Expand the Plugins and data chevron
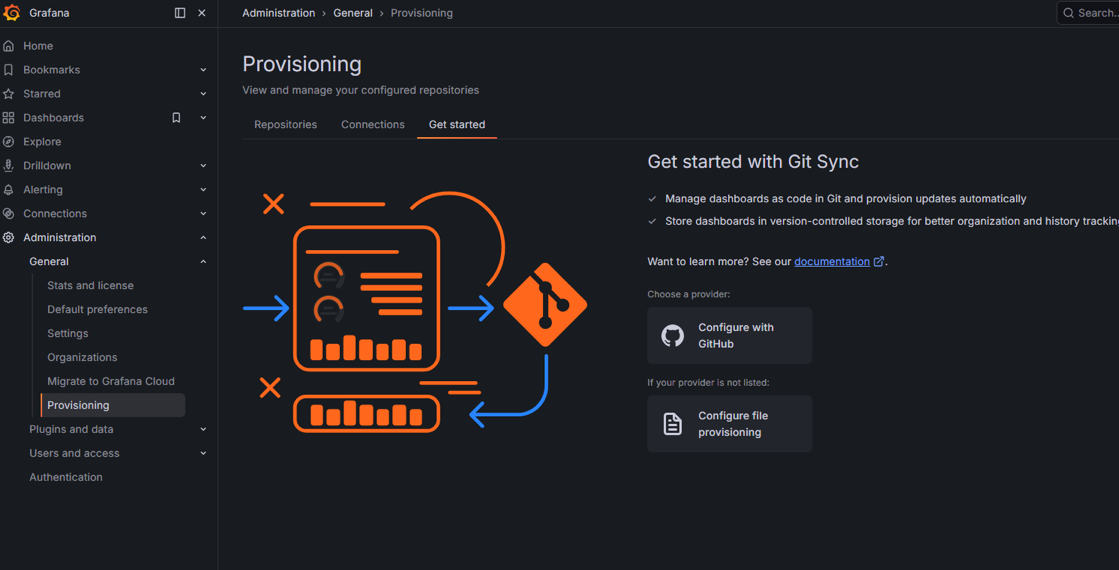The height and width of the screenshot is (570, 1119). pos(203,430)
